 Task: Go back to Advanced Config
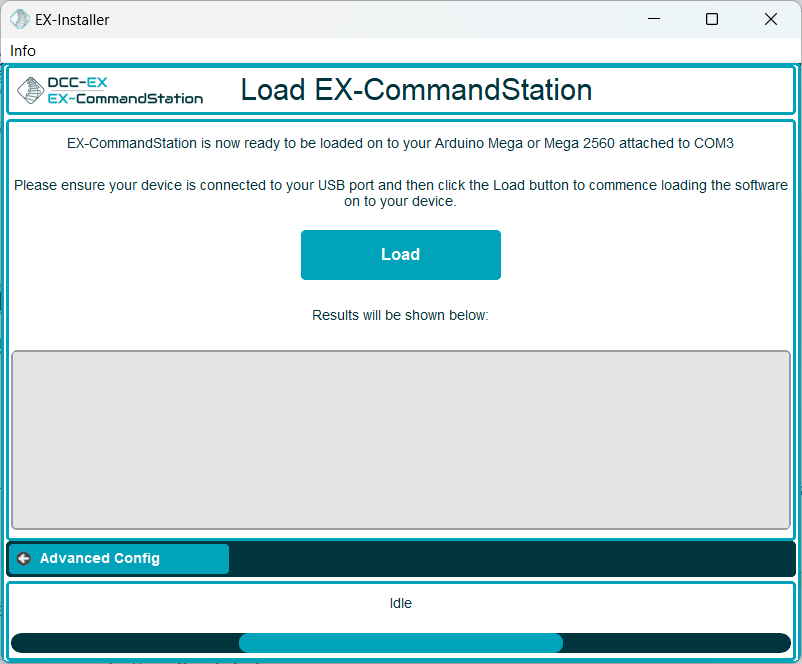(x=119, y=559)
